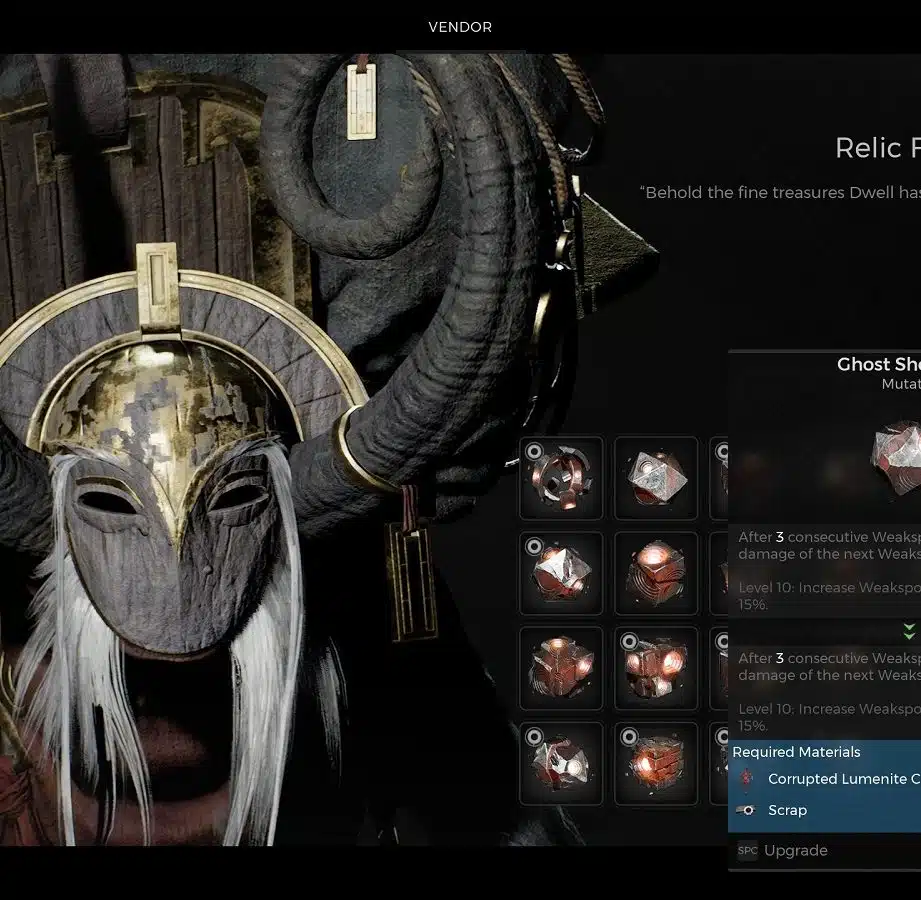
Task: Click the Corrupted Lumenite Crystal material icon
Action: pos(747,778)
